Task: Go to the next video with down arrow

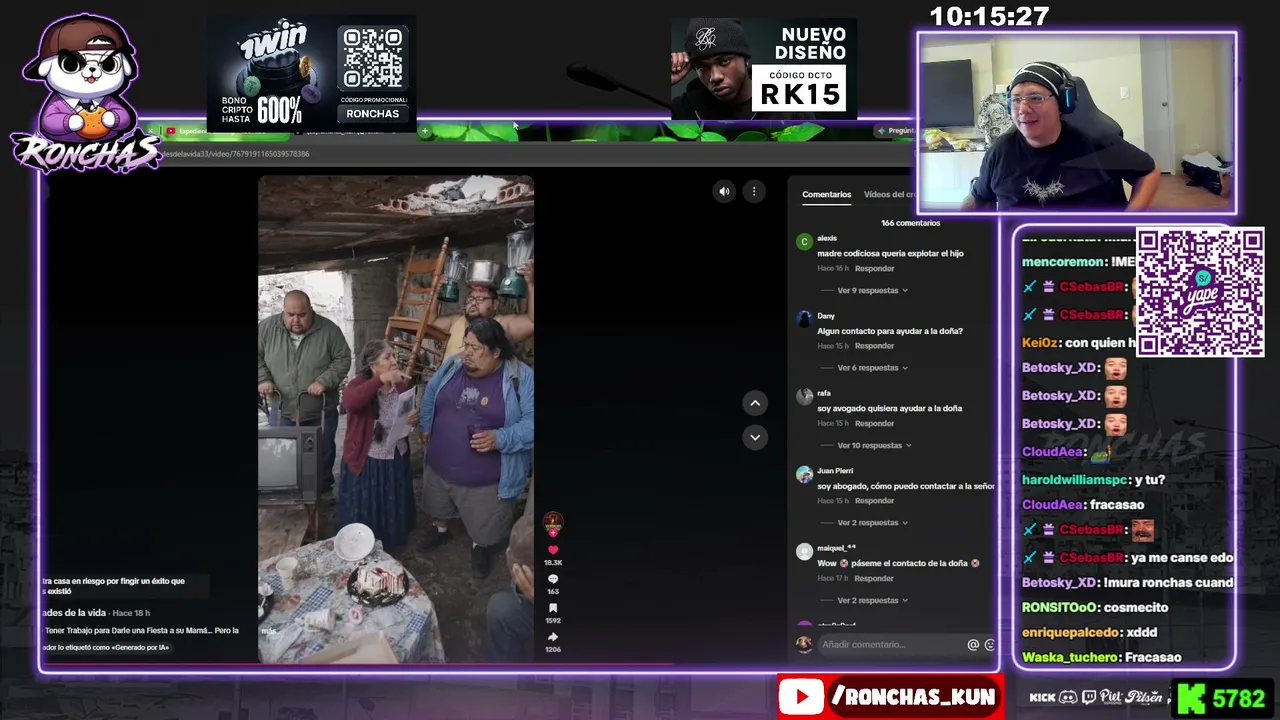Action: click(755, 437)
